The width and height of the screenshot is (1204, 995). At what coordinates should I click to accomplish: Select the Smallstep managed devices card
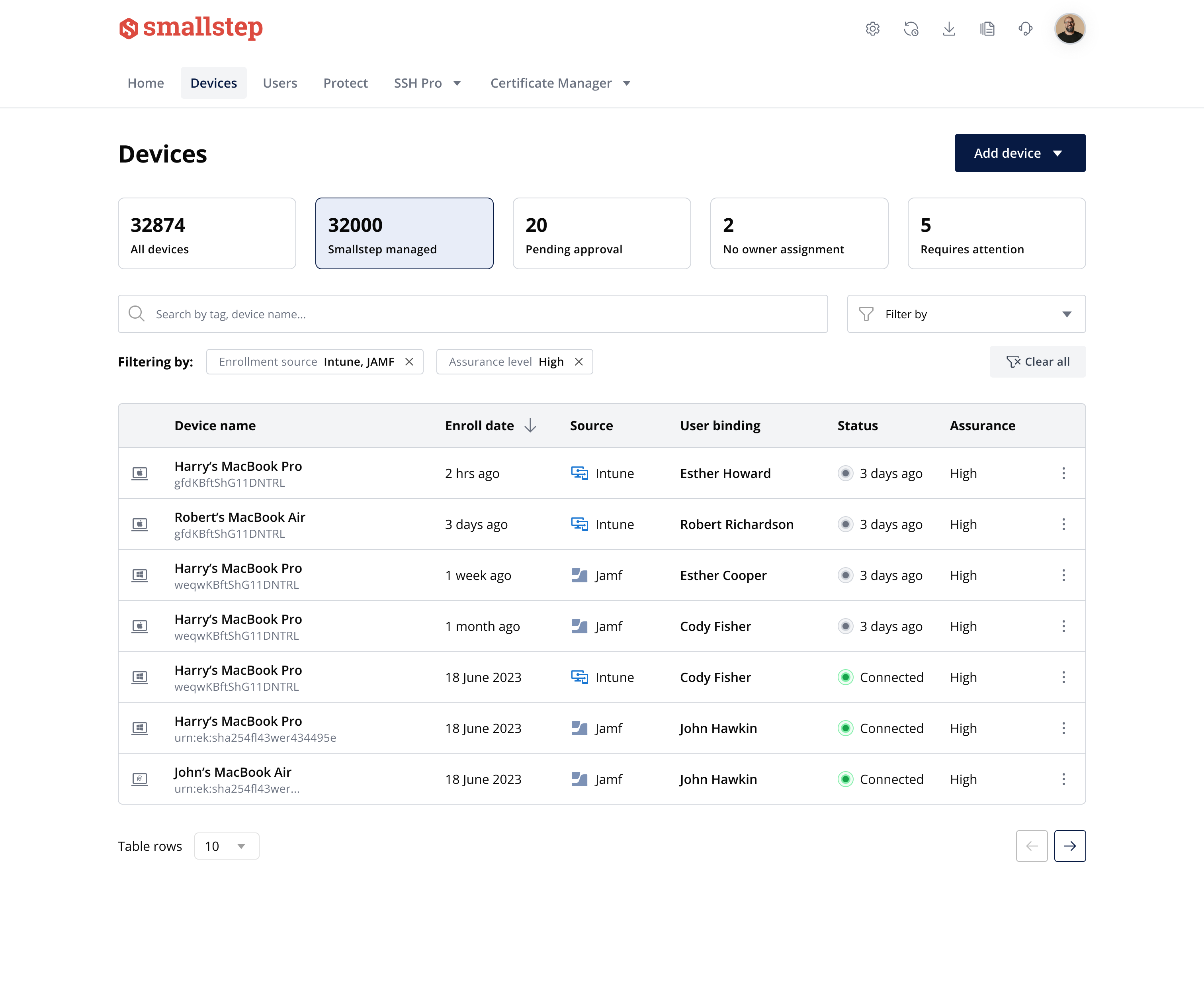(405, 233)
